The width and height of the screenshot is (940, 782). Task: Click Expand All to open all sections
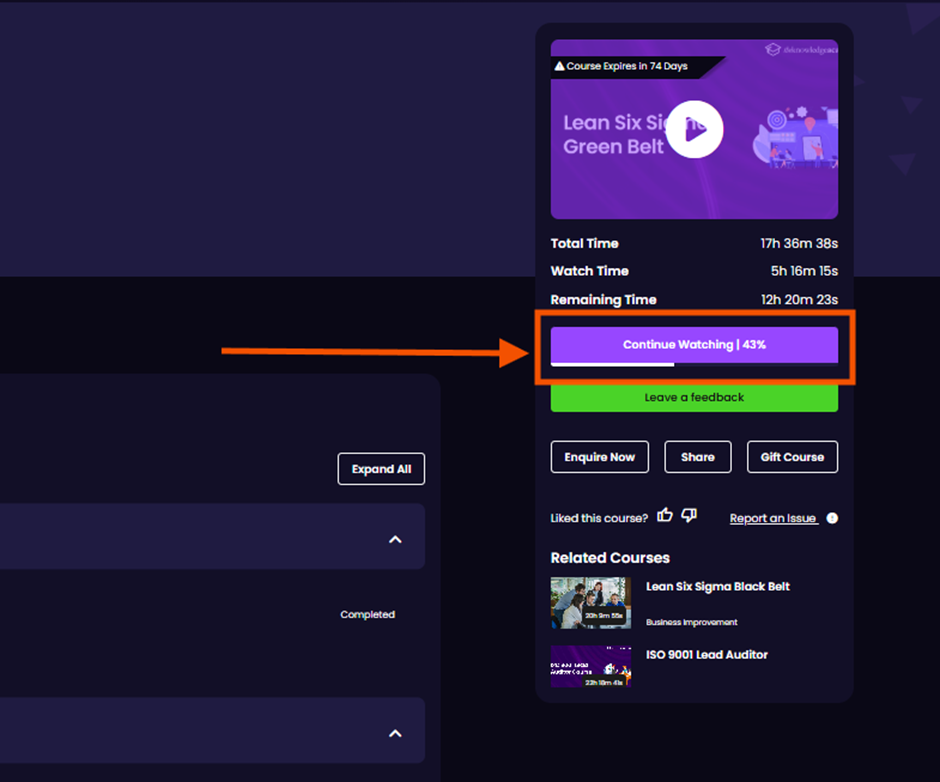(381, 468)
